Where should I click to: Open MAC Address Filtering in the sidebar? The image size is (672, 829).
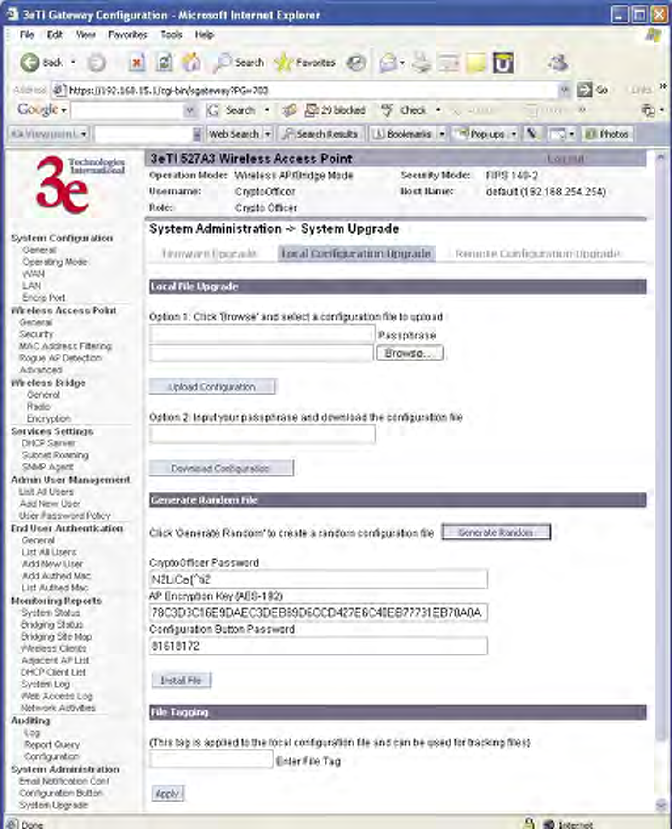[65, 346]
